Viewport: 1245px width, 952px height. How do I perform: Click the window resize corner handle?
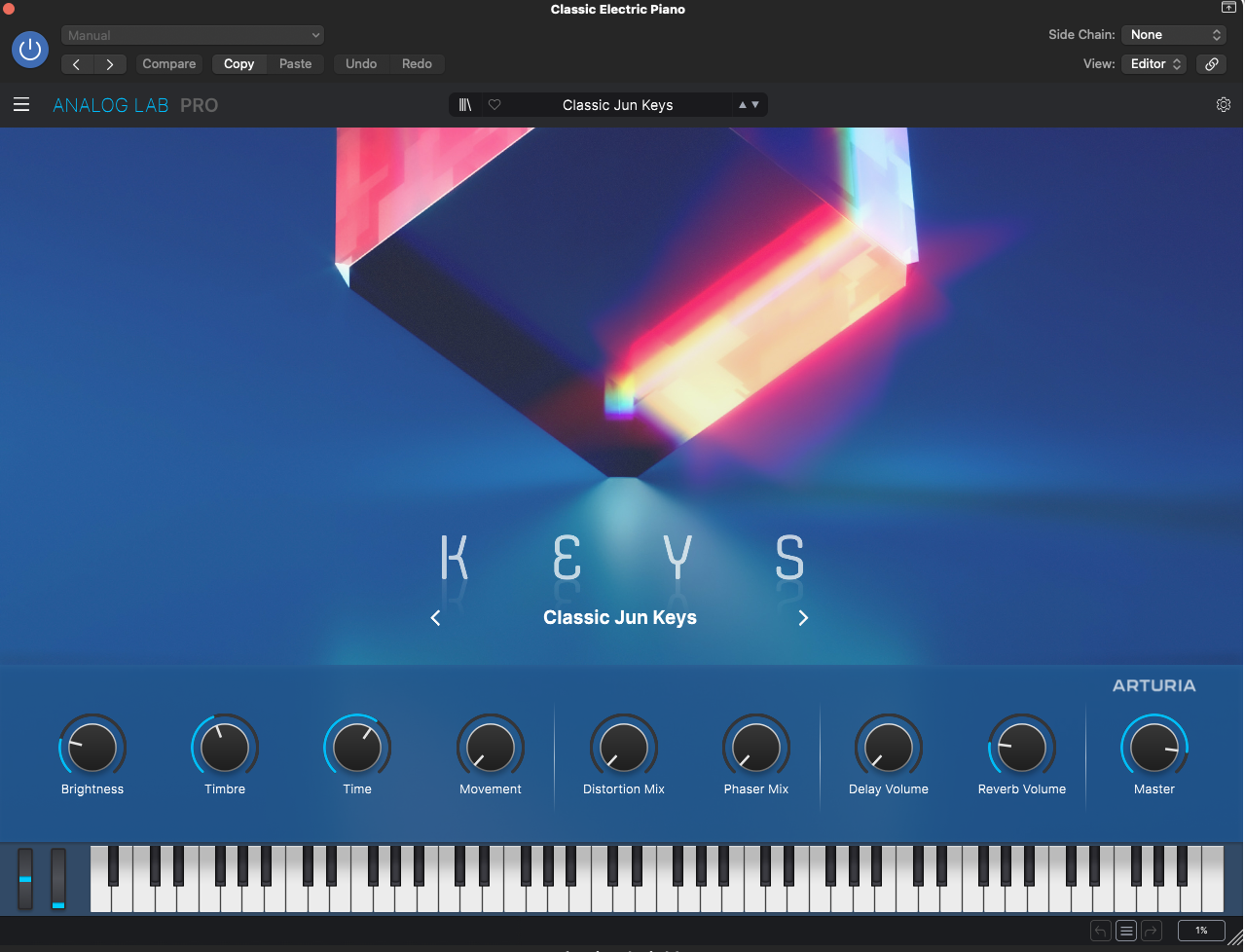tap(1234, 938)
